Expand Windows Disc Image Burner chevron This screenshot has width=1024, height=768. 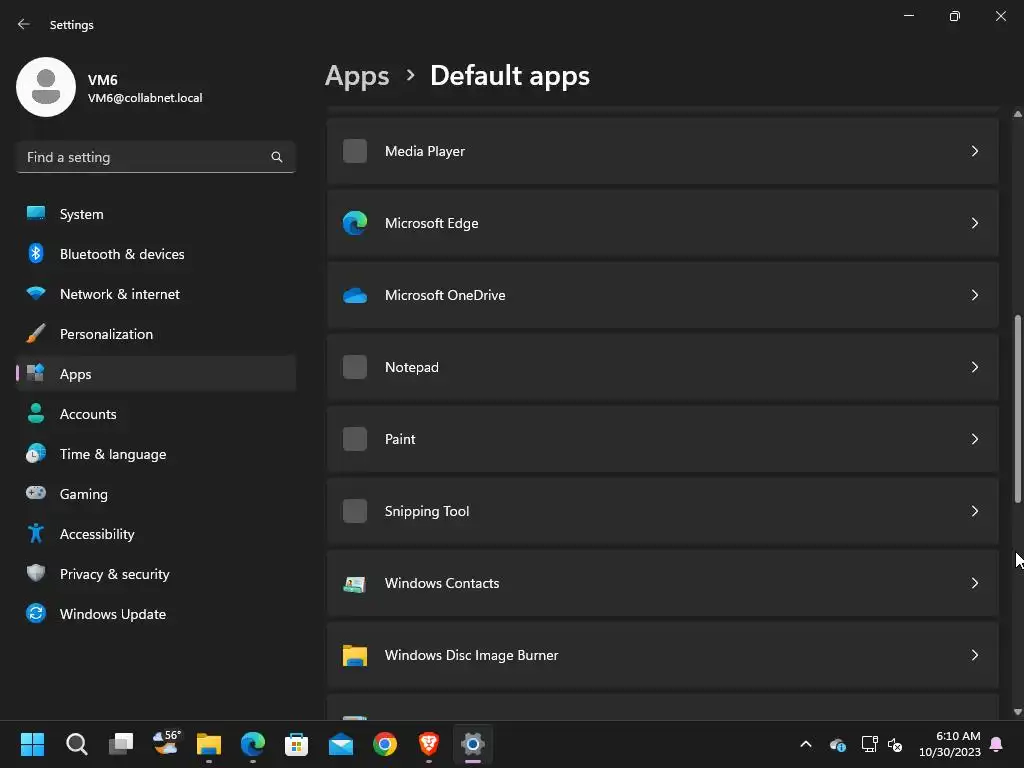(974, 655)
